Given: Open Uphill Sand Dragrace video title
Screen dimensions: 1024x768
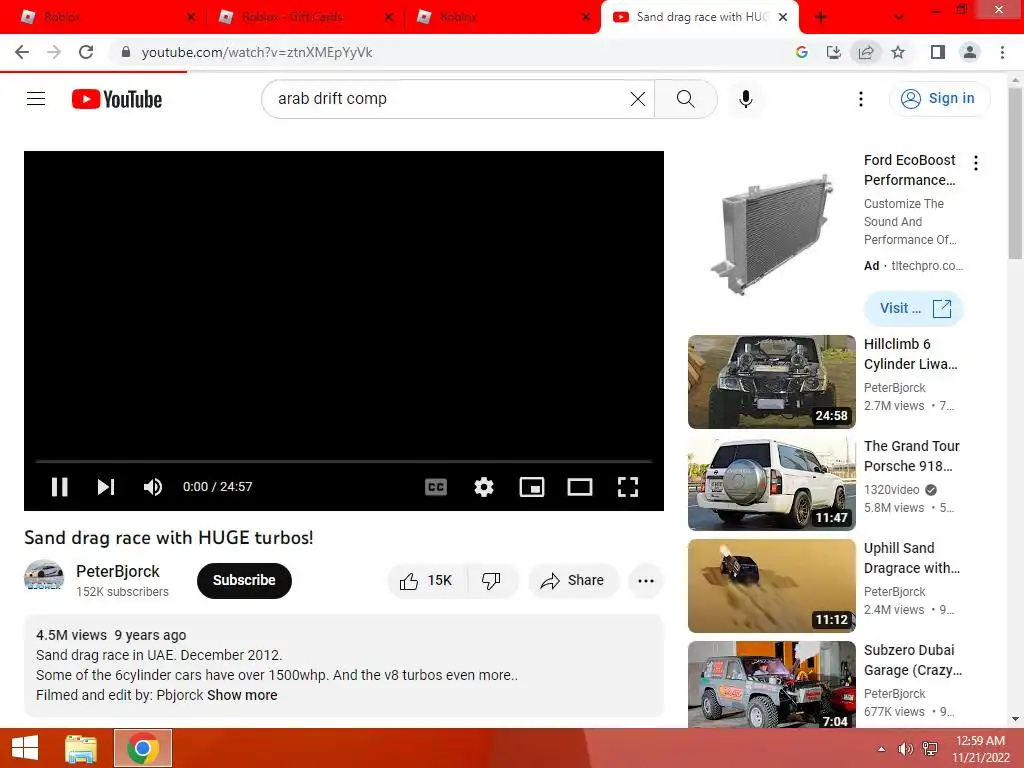Looking at the screenshot, I should pyautogui.click(x=912, y=558).
